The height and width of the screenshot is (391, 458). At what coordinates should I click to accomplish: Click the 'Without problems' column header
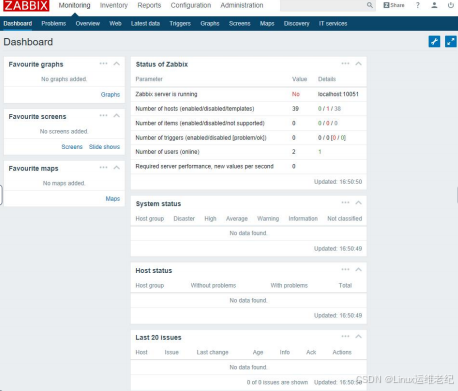click(x=213, y=286)
